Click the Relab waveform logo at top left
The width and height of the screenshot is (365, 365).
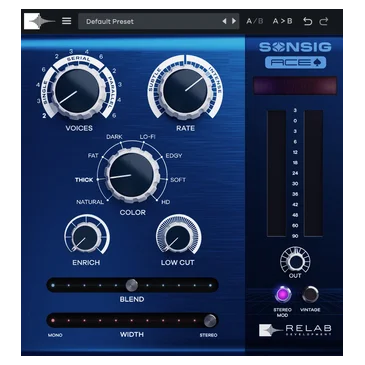coord(39,21)
